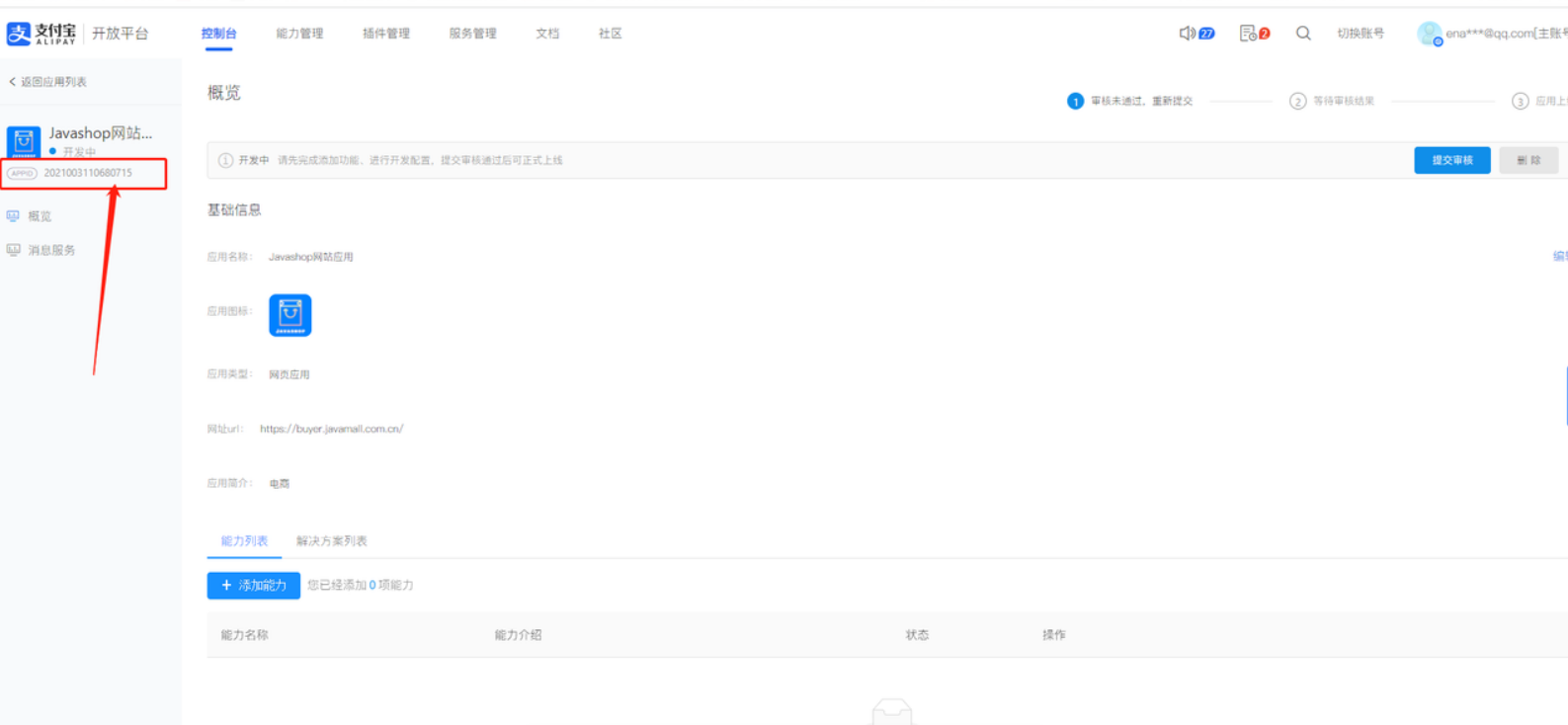Click the info icon beside 开发中 notice
Image resolution: width=1568 pixels, height=725 pixels.
[225, 160]
